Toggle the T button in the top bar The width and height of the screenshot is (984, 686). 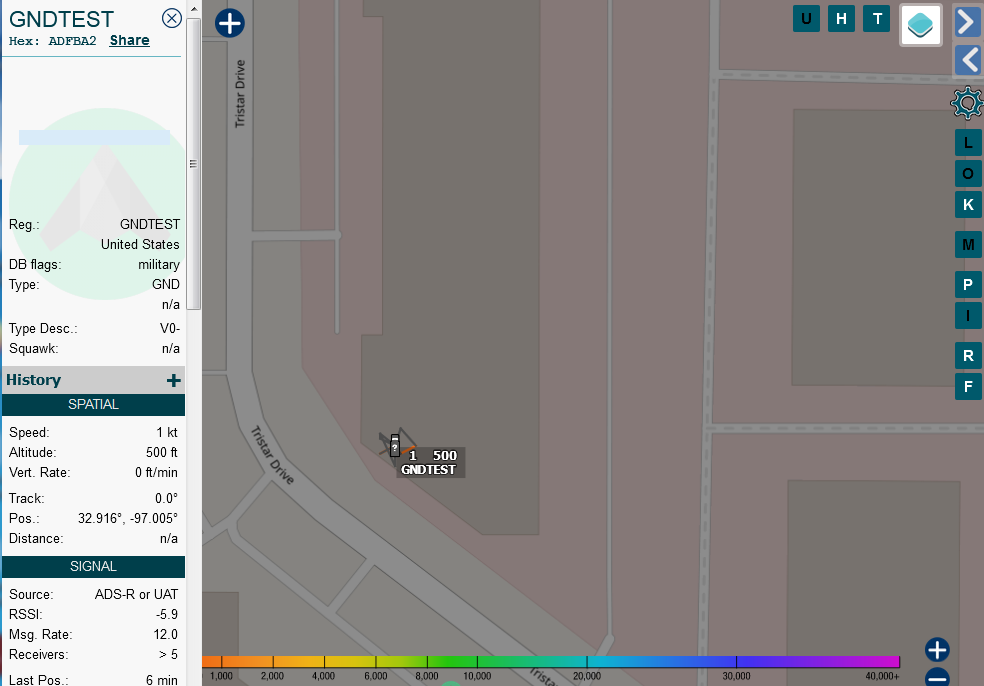point(877,19)
